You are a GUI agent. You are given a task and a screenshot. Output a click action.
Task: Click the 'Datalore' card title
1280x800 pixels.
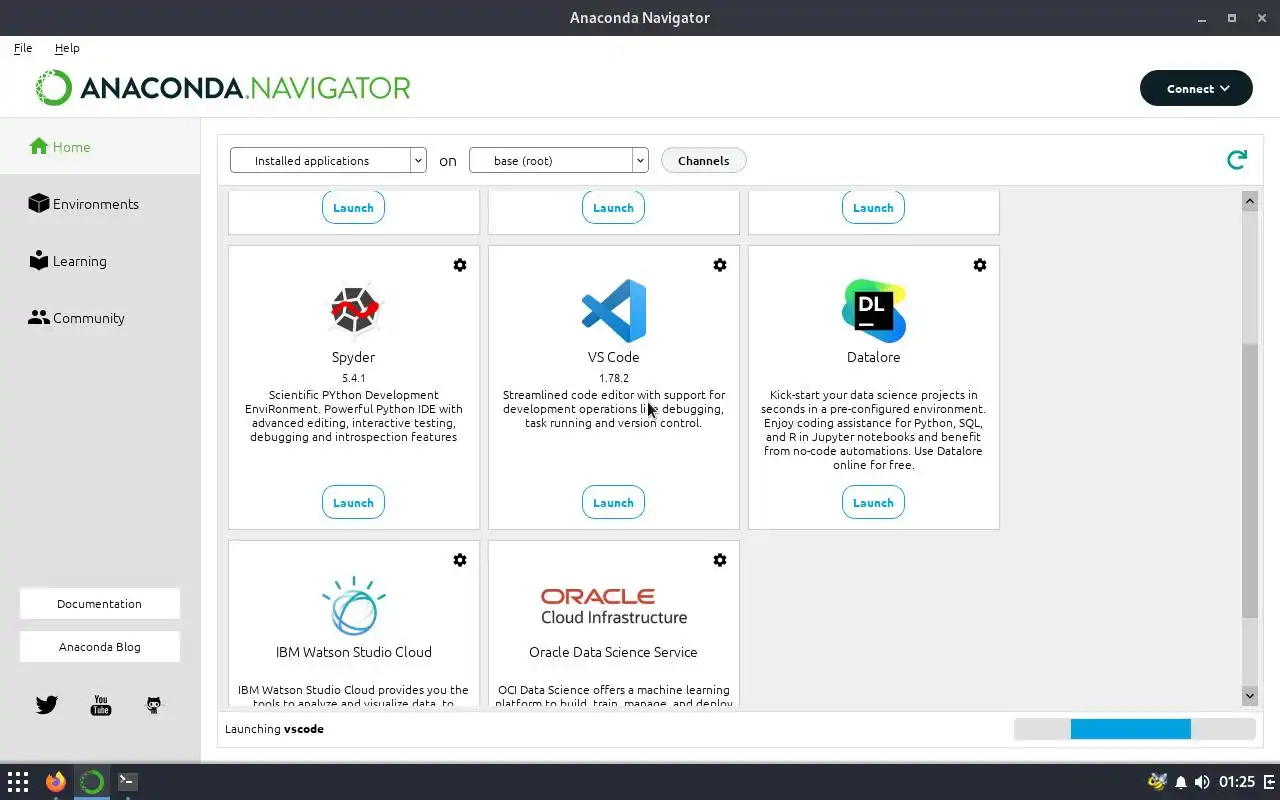click(x=874, y=357)
